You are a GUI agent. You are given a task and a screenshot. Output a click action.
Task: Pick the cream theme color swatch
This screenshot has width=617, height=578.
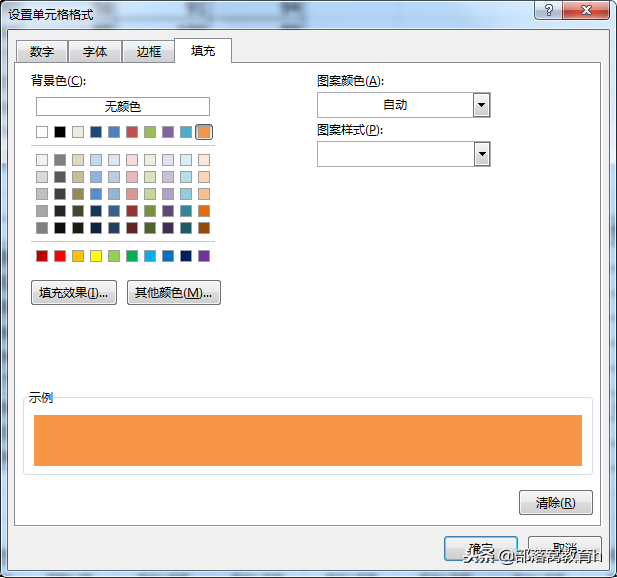pyautogui.click(x=78, y=132)
